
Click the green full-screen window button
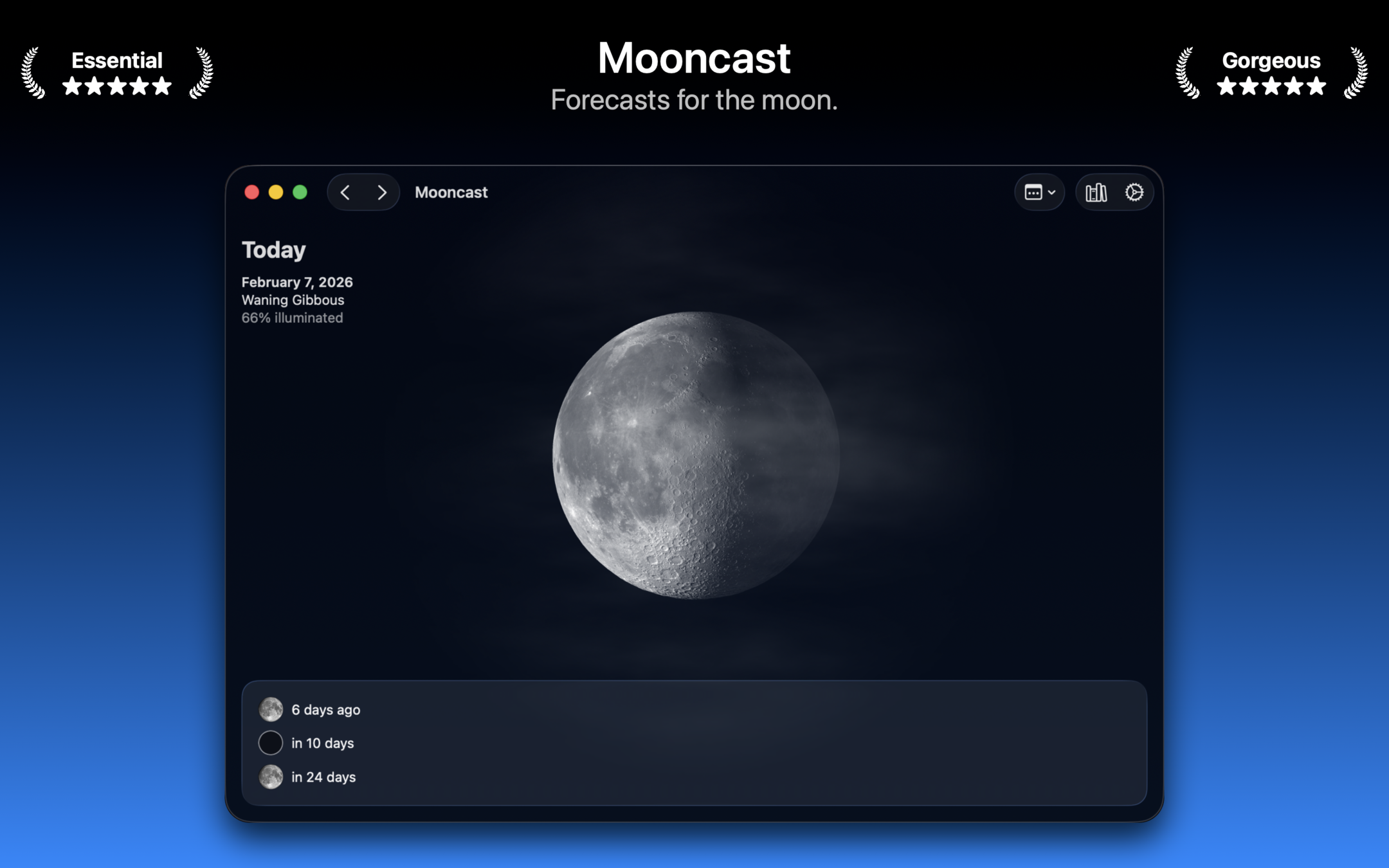click(300, 192)
